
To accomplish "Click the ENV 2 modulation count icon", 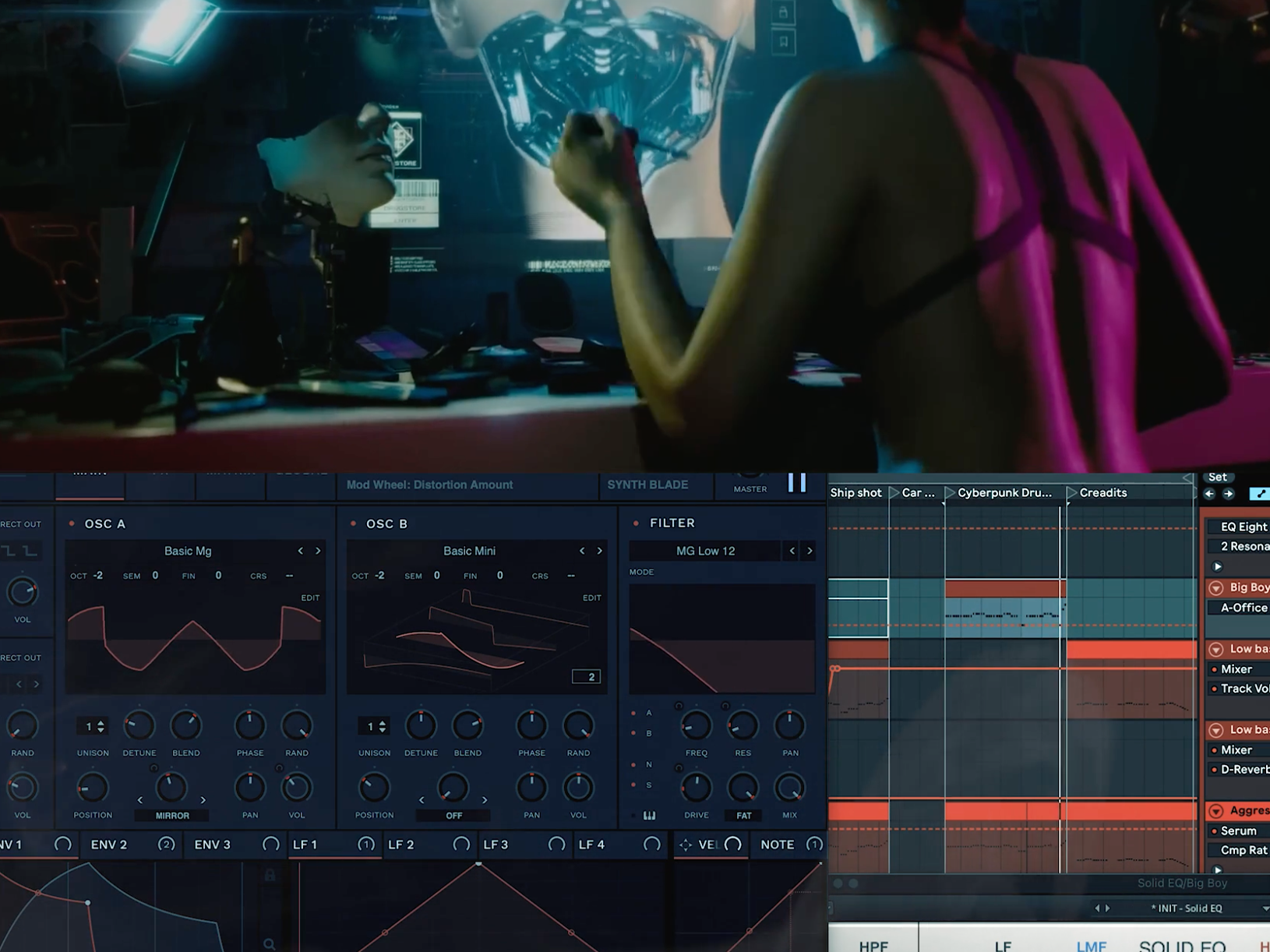I will (x=166, y=844).
